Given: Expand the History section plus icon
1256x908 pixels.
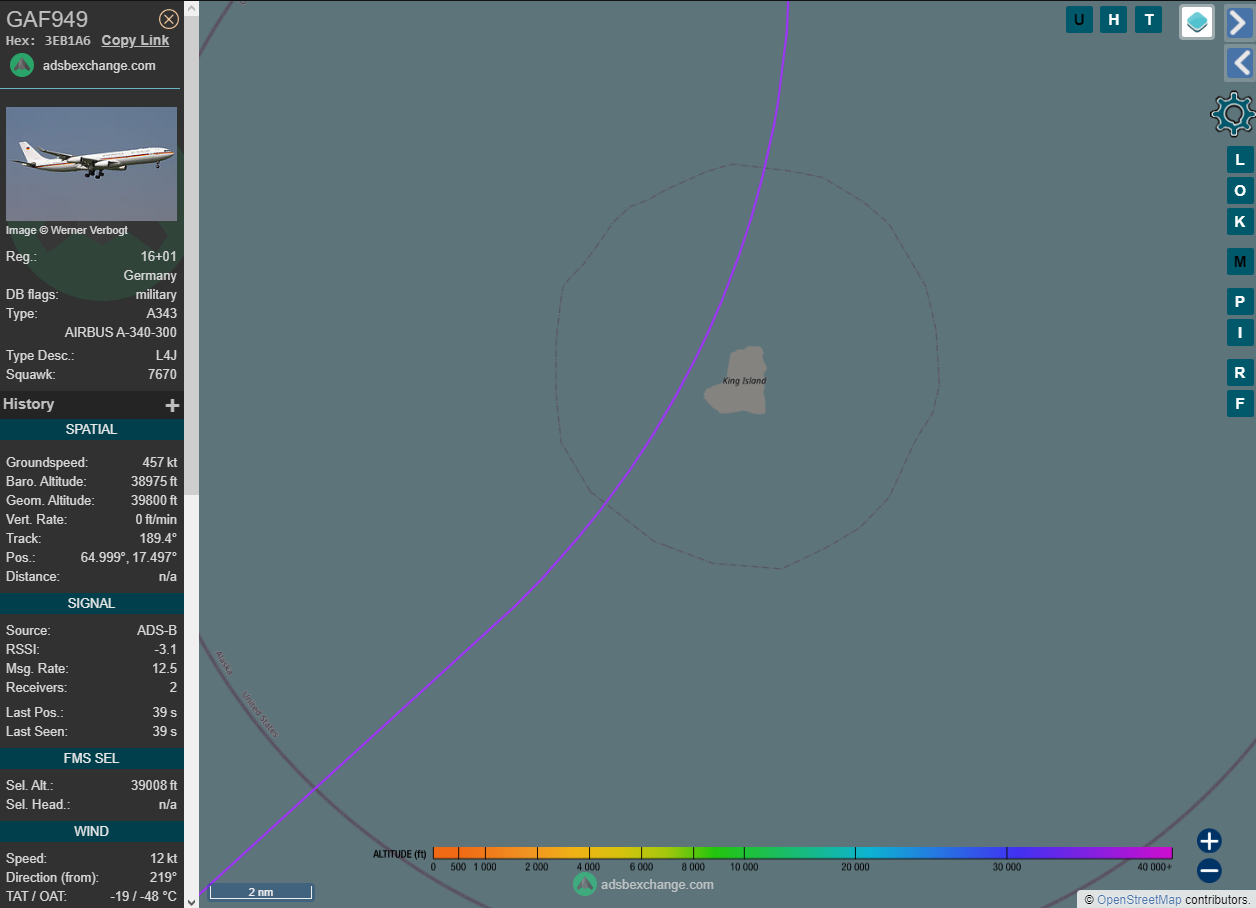Looking at the screenshot, I should [172, 405].
